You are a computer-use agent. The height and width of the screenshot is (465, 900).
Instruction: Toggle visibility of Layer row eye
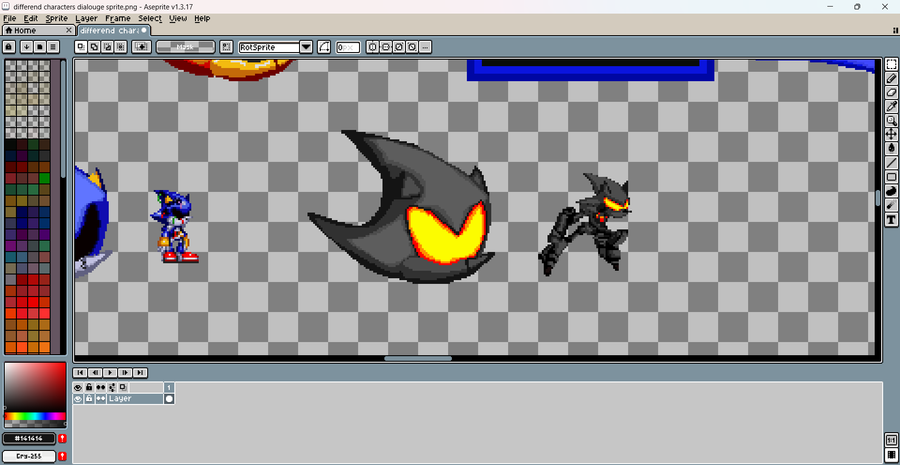pos(78,399)
